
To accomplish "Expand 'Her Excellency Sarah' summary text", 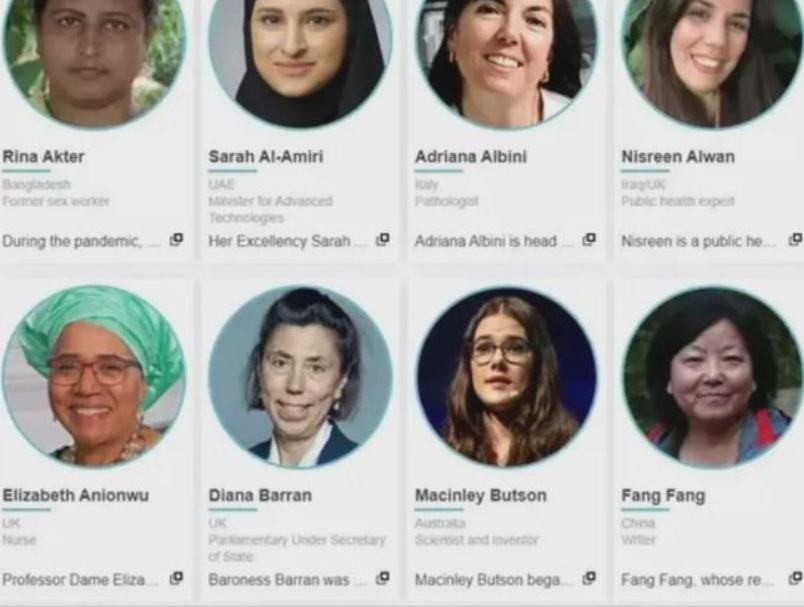I will 288,241.
